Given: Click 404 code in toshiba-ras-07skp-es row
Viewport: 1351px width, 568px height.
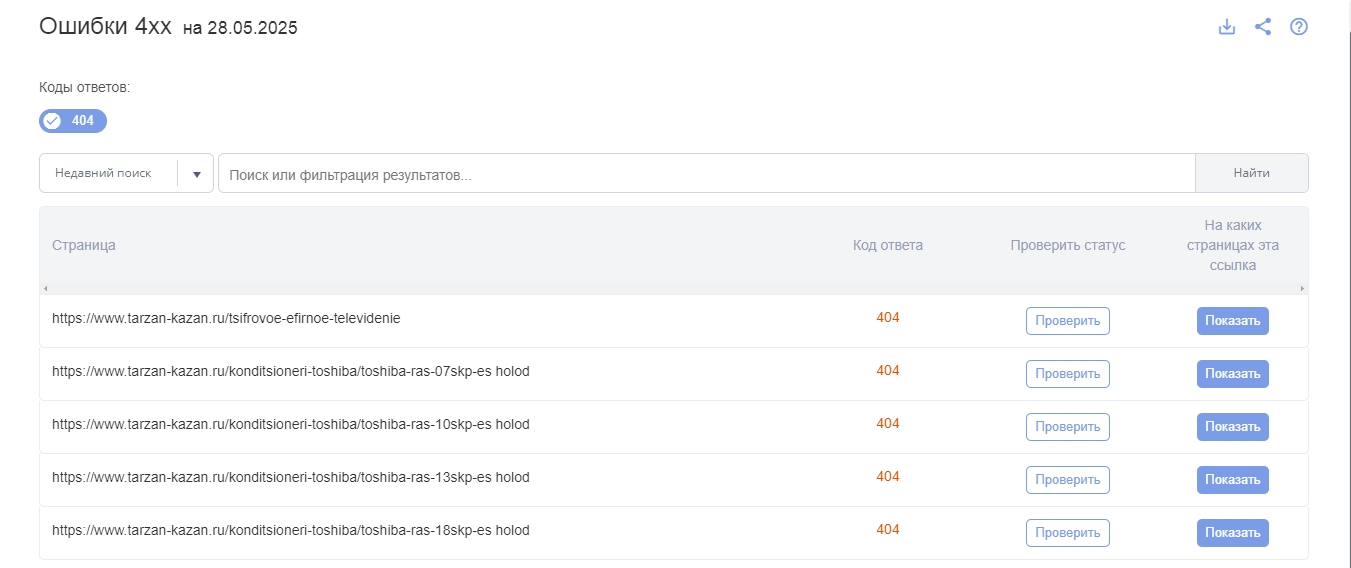Looking at the screenshot, I should click(x=888, y=371).
